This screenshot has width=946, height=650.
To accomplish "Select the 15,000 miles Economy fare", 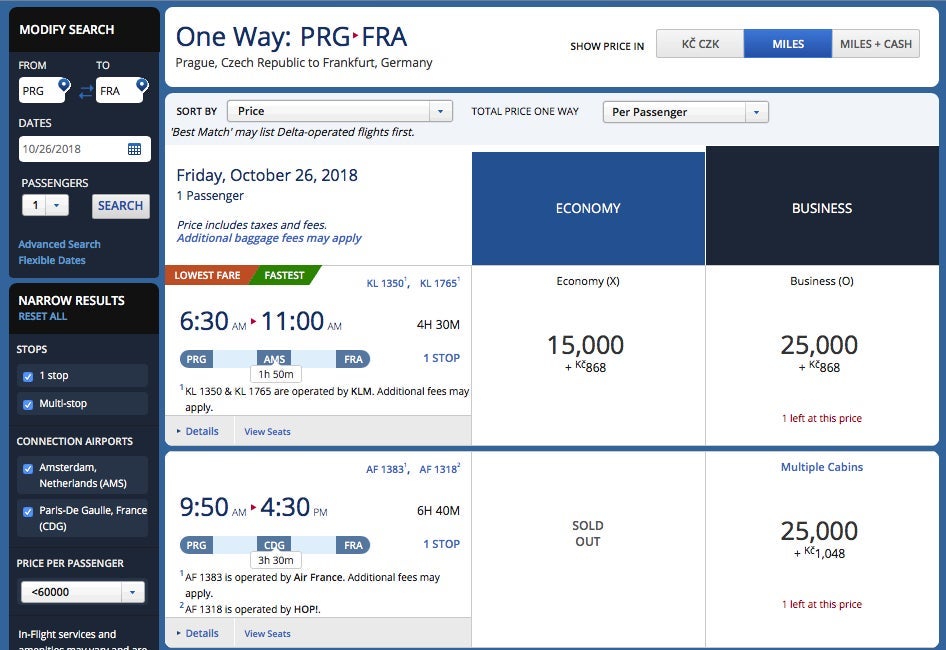I will pos(586,353).
